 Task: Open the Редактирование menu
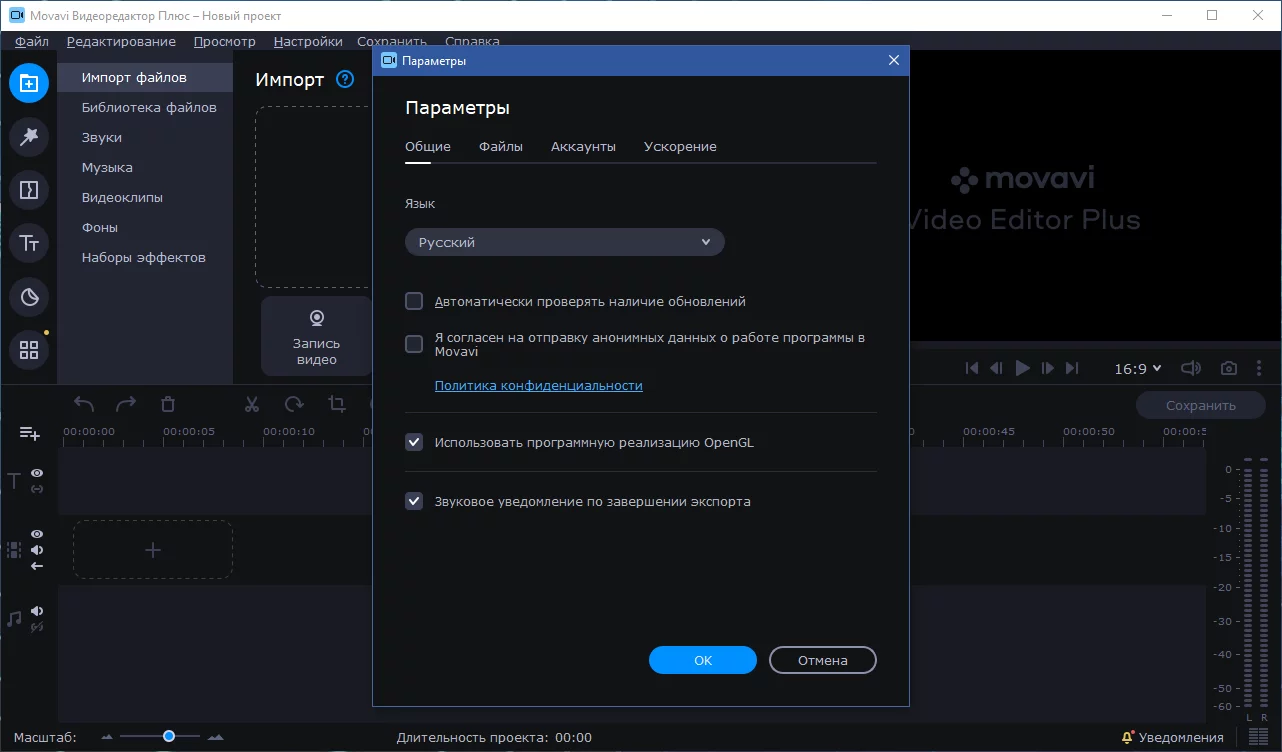tap(121, 41)
